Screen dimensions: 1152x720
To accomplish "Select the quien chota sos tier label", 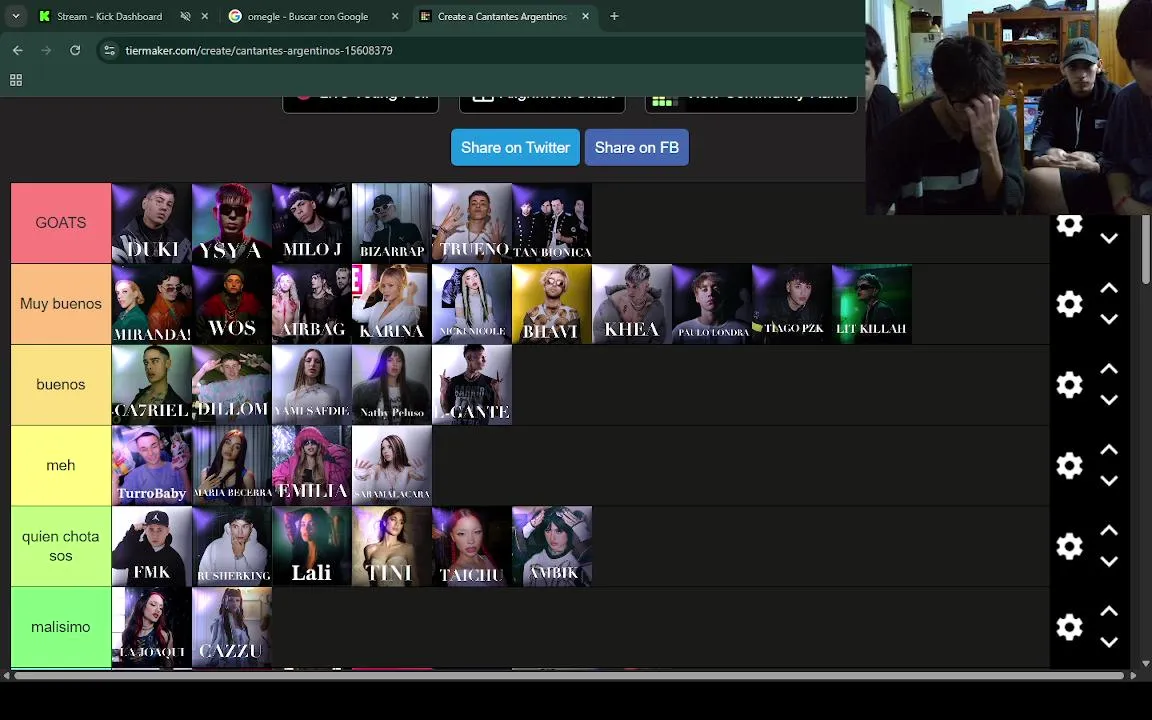I will [x=61, y=546].
